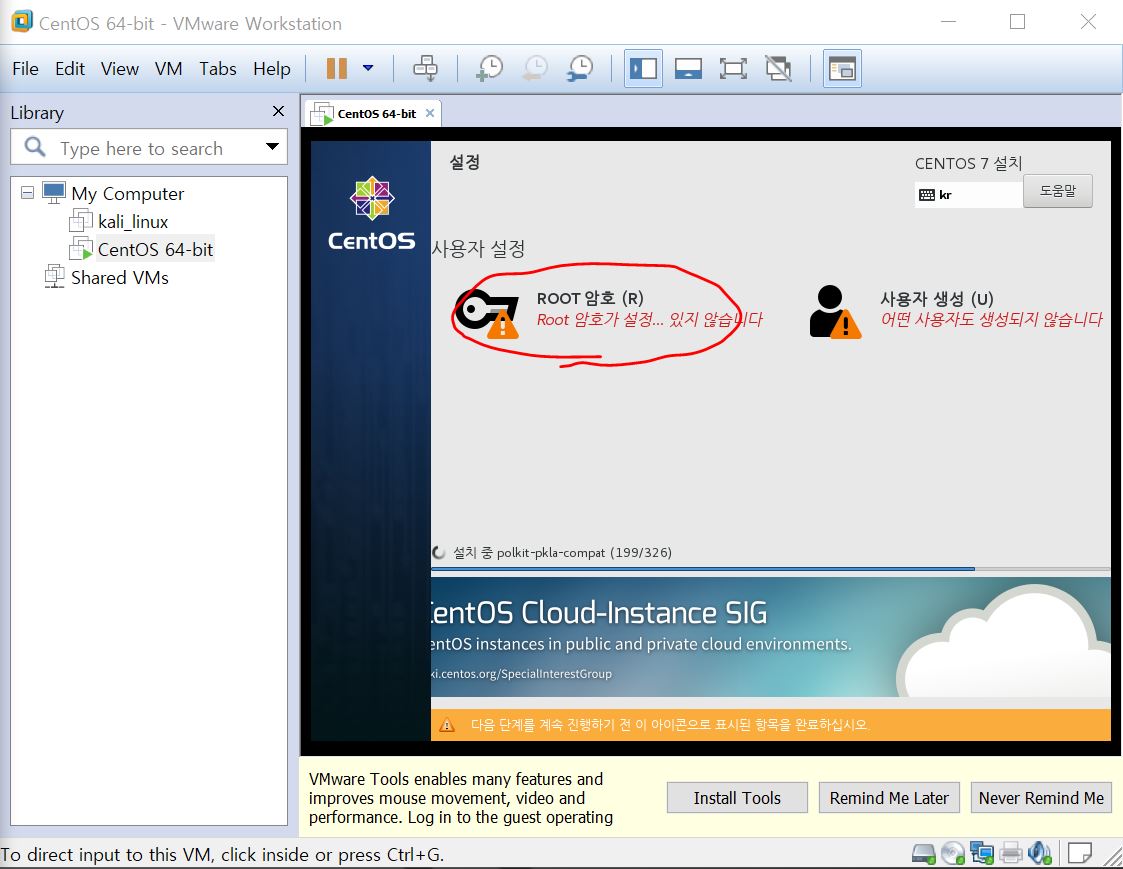Click the network adapter status icon
This screenshot has width=1123, height=869.
tap(981, 853)
